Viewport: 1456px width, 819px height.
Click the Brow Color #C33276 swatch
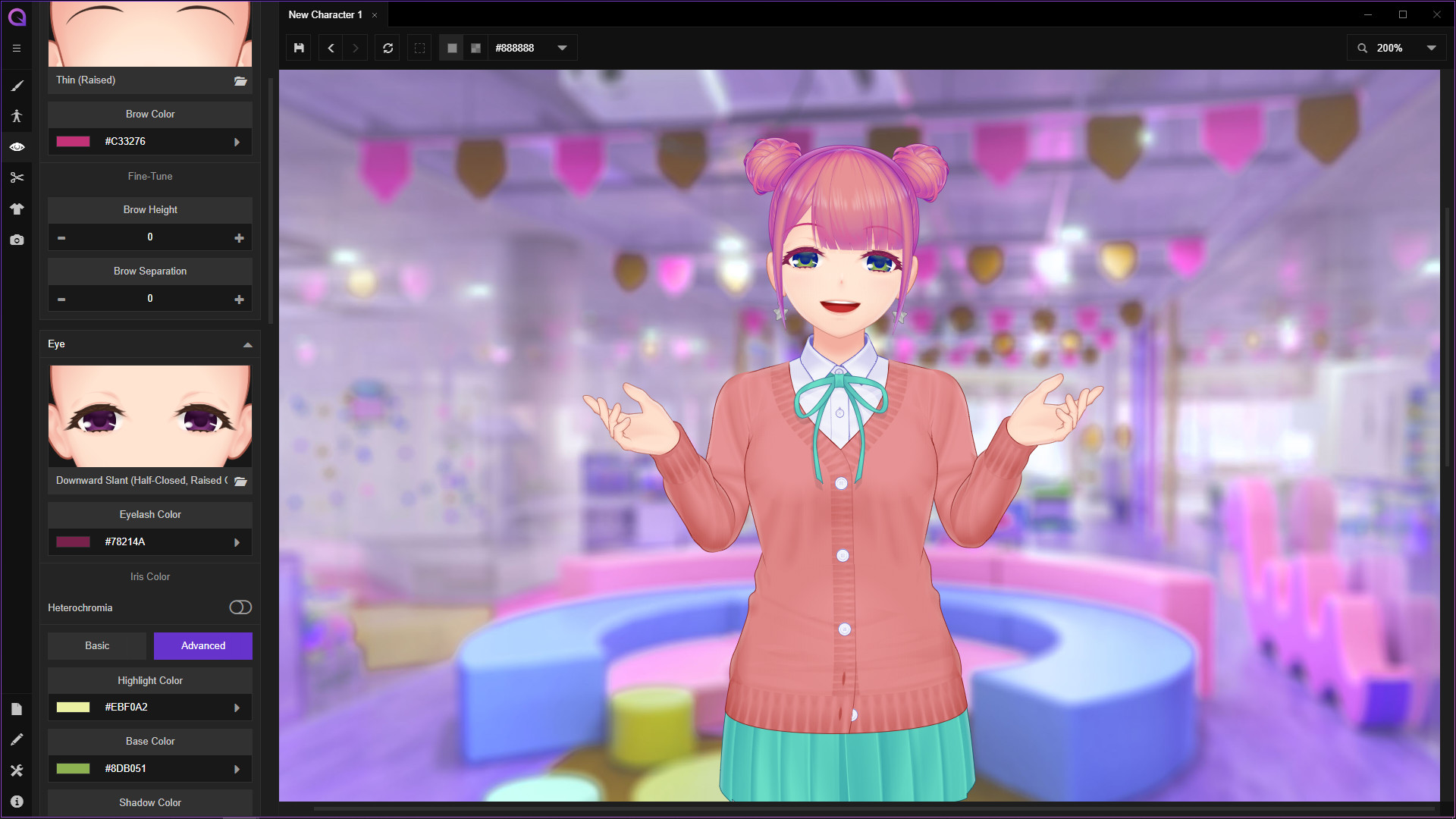[74, 142]
